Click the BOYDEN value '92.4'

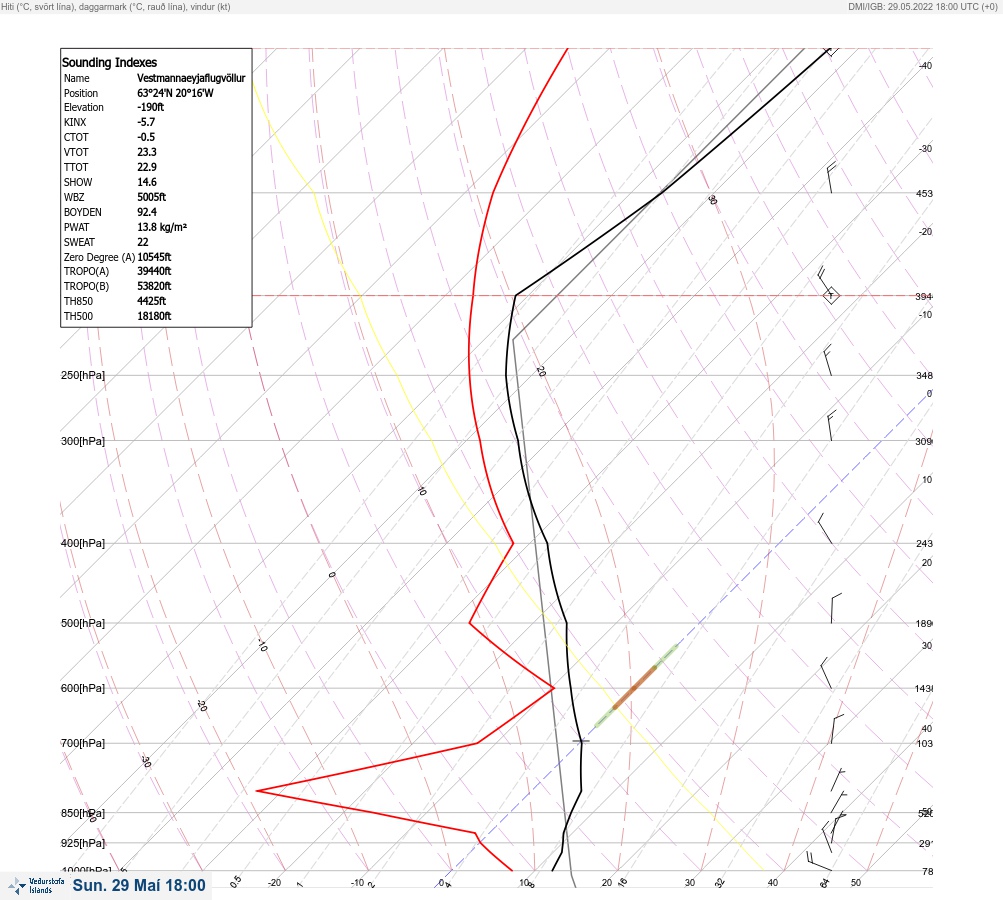tap(146, 212)
